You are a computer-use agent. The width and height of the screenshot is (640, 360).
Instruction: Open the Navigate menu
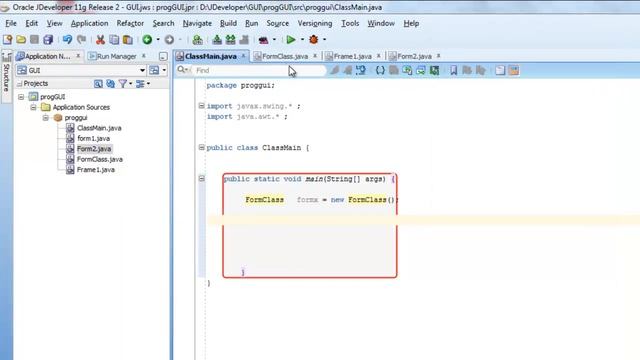(x=197, y=23)
